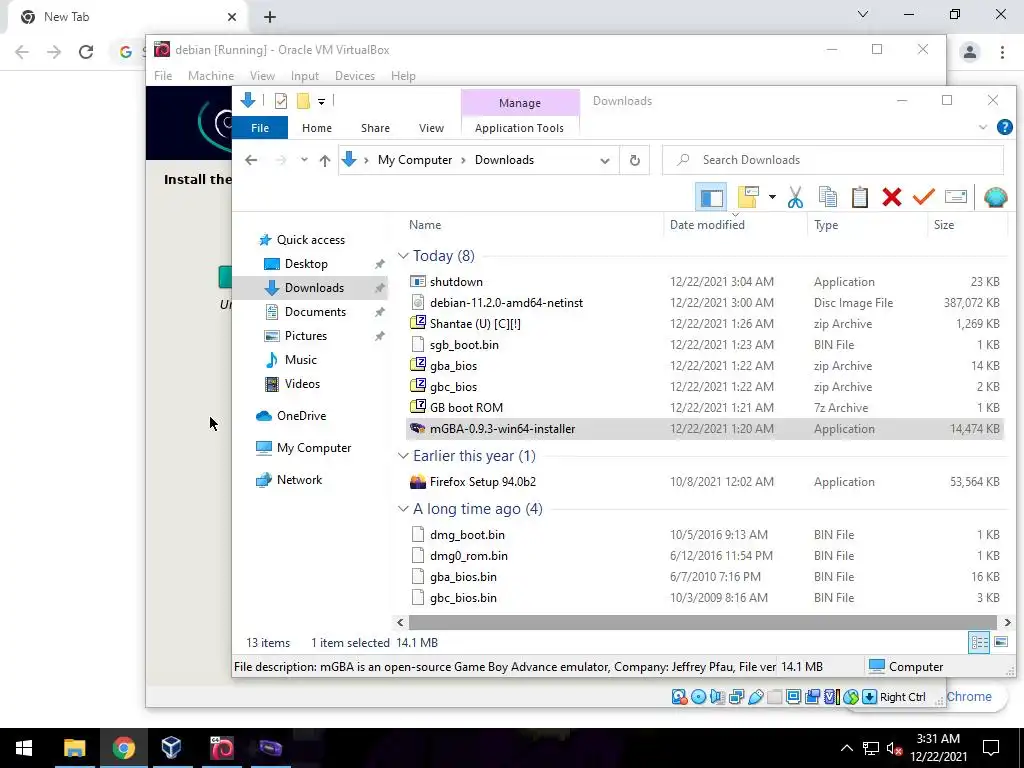The height and width of the screenshot is (768, 1024).
Task: Select Desktop in Quick access
Action: (306, 264)
